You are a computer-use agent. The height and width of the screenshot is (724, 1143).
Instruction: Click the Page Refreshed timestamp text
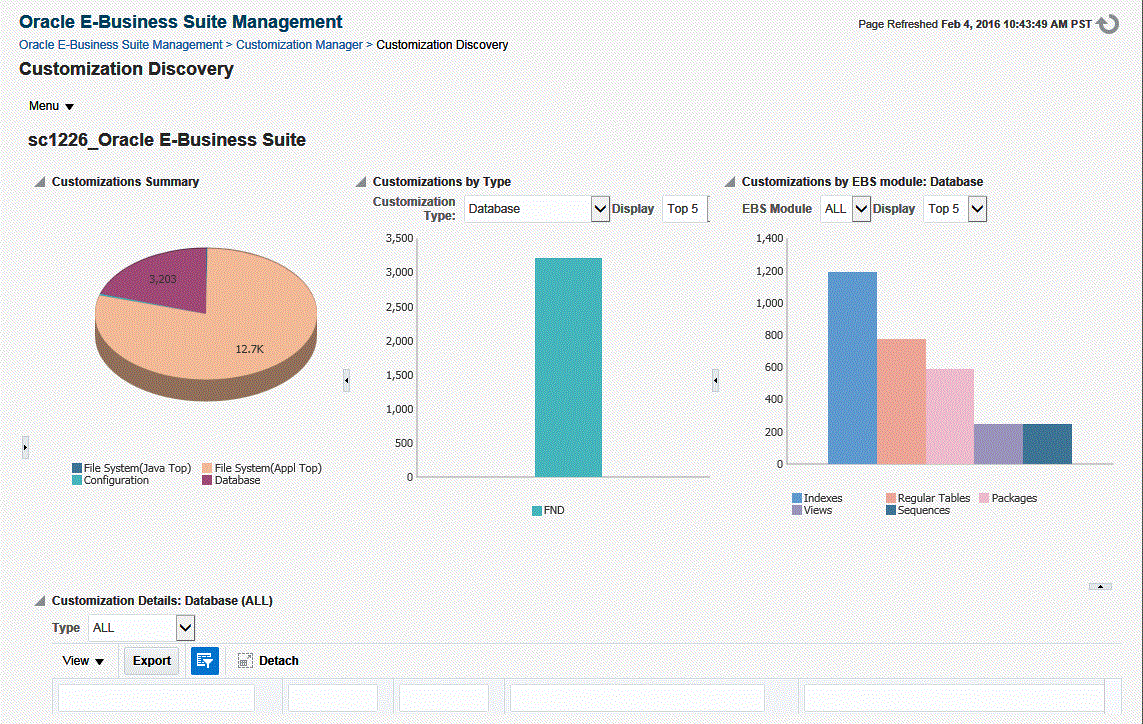pos(975,24)
